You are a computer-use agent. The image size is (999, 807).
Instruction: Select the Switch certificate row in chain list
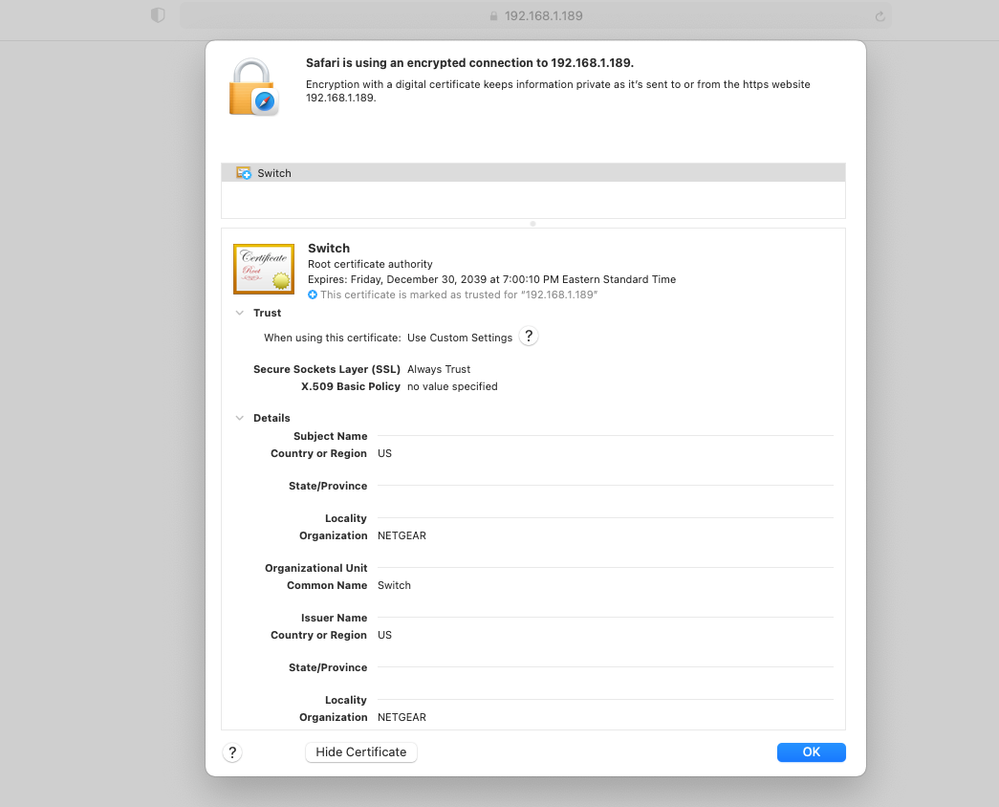(533, 173)
